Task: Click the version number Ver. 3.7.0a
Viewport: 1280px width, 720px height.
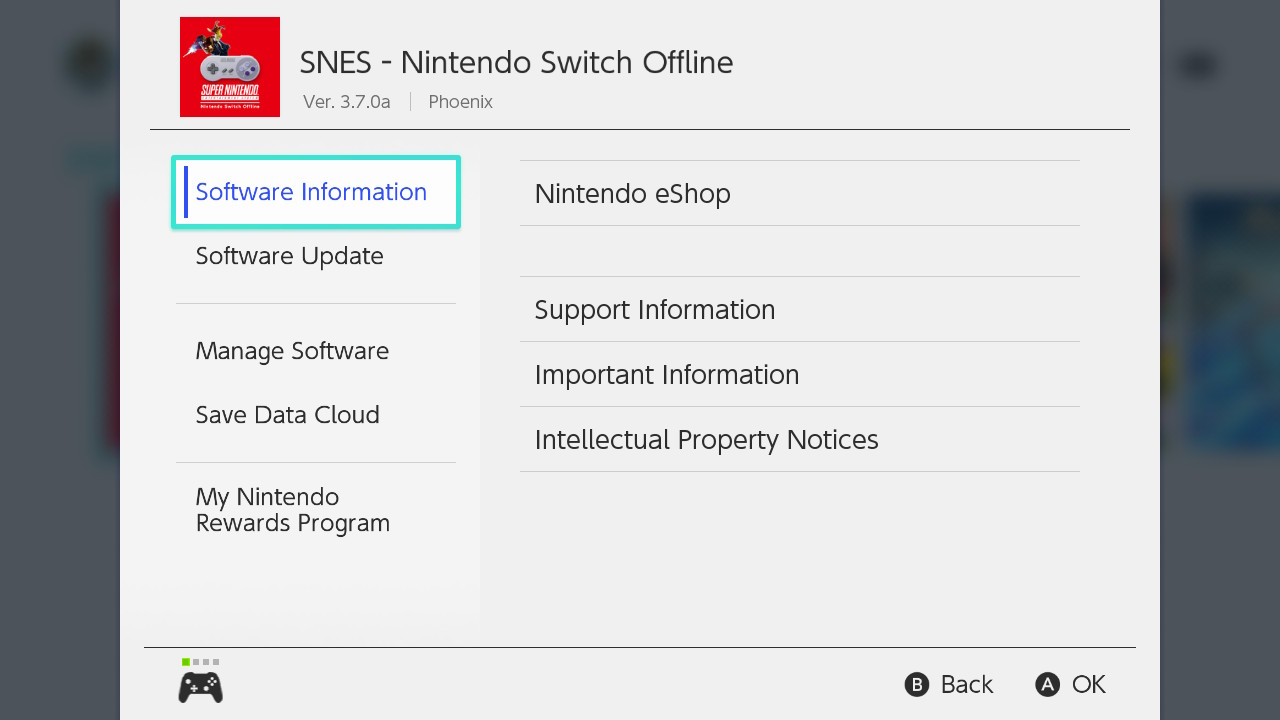Action: point(347,102)
